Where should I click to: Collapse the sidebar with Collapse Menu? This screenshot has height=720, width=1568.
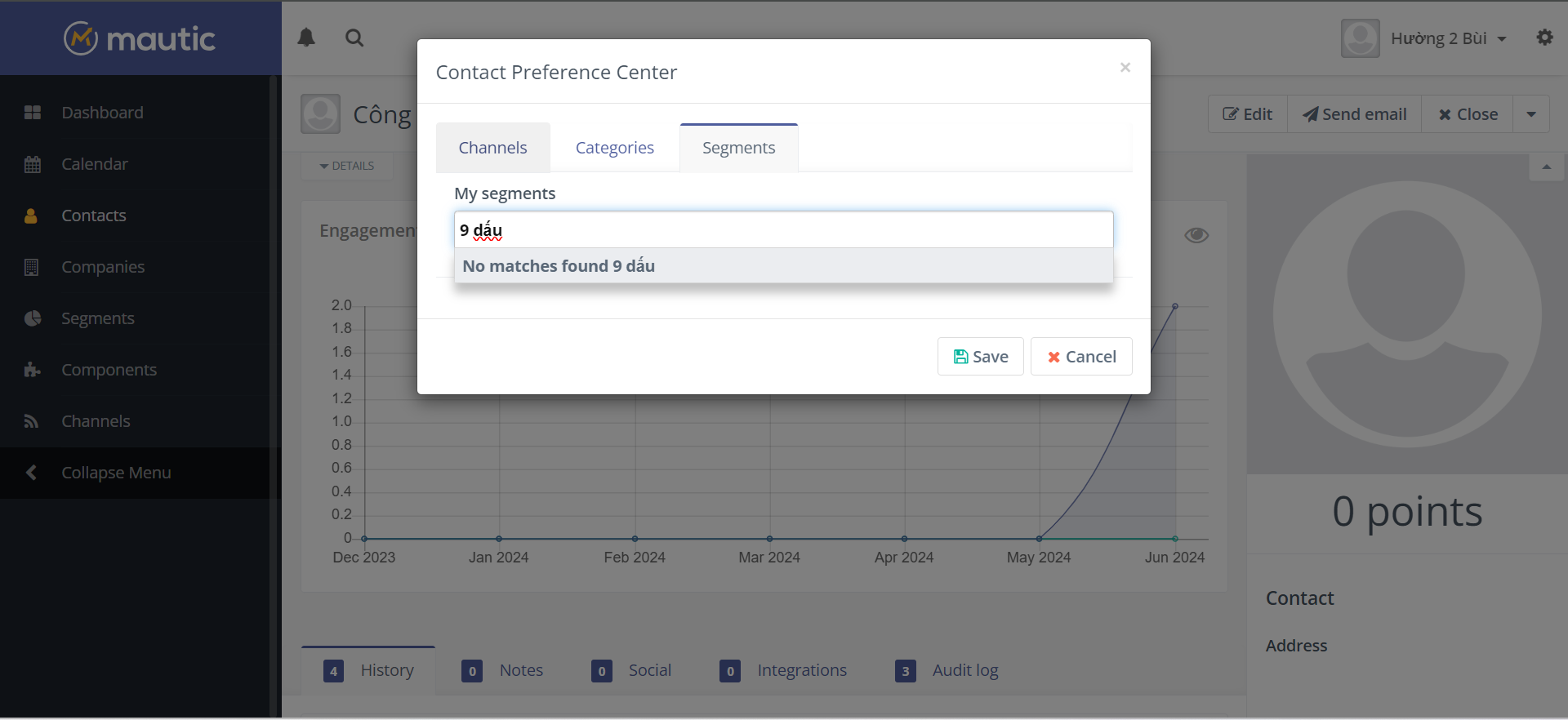tap(115, 473)
